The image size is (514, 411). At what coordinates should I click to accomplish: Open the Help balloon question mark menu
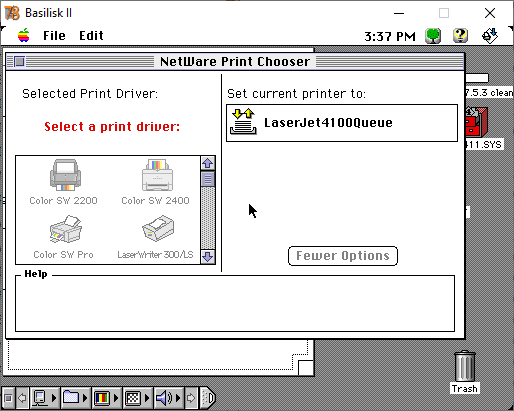[460, 36]
